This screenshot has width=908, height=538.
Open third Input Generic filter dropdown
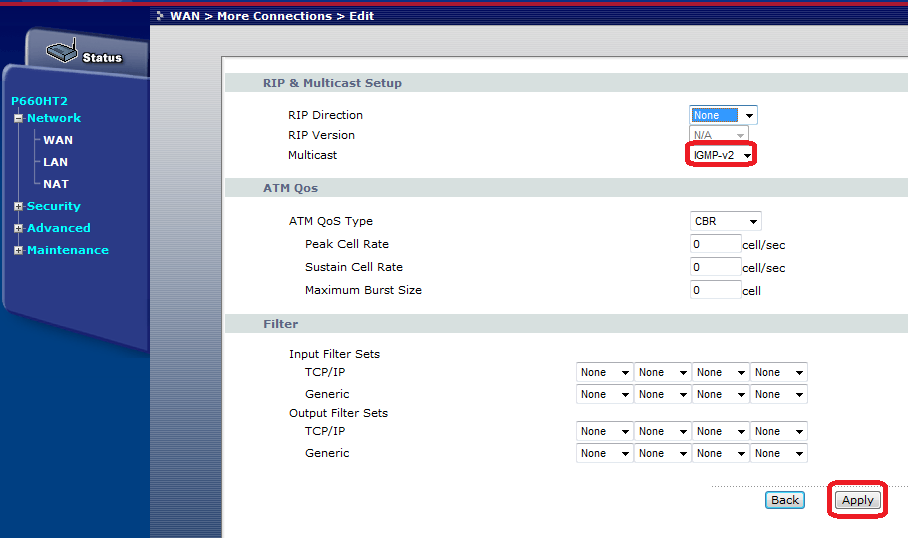pyautogui.click(x=720, y=394)
